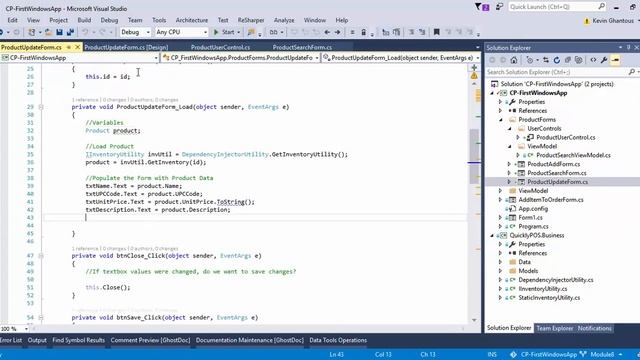Open the Output tab
Viewport: 640px width, 360px height.
(x=37, y=340)
